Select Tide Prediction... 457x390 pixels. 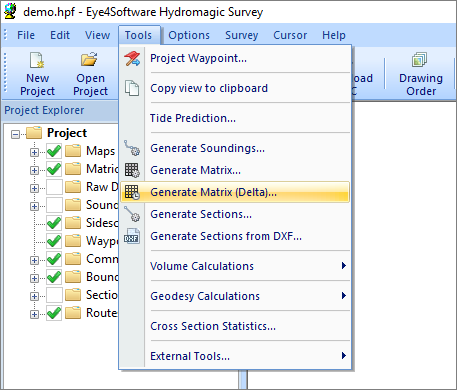235,118
